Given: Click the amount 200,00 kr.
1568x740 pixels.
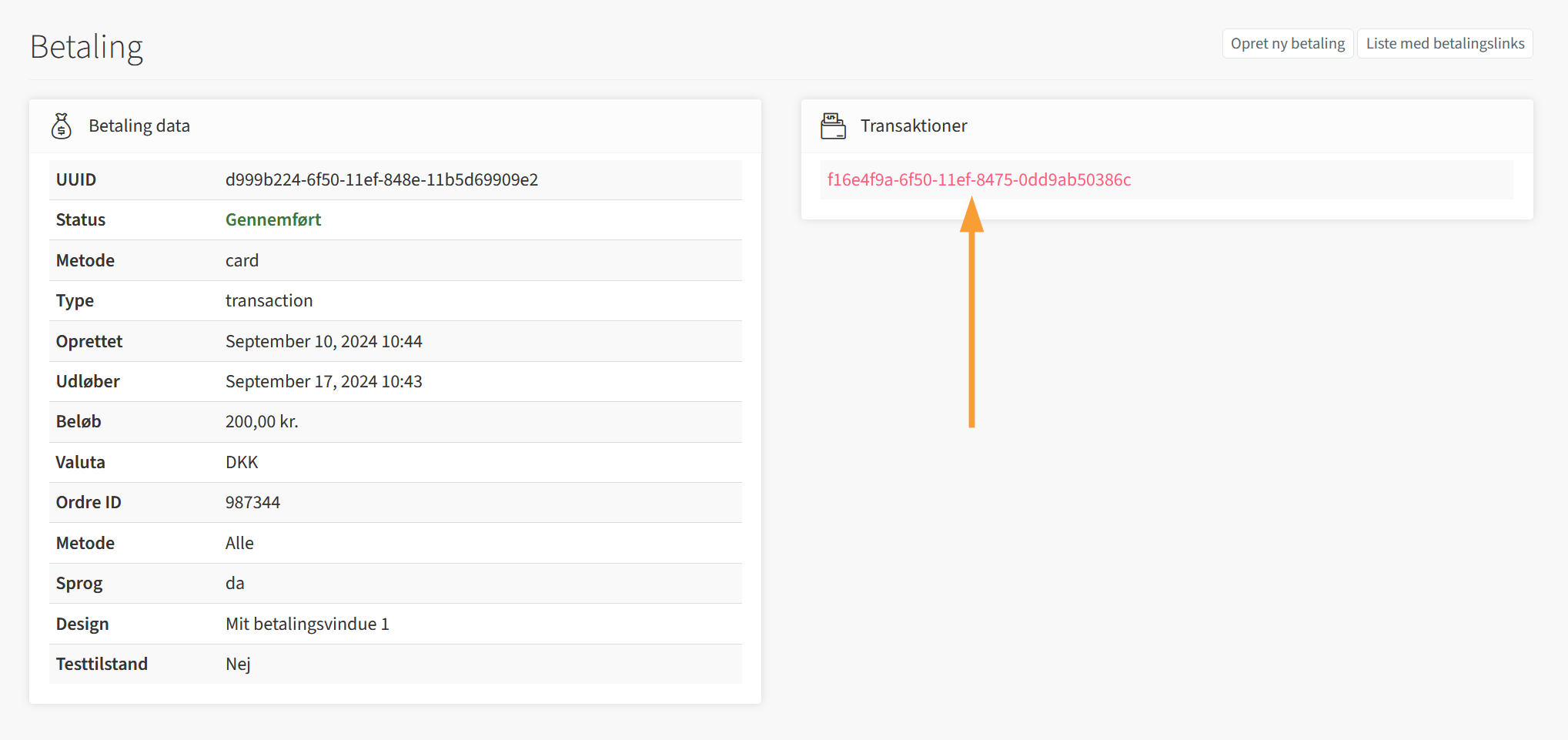Looking at the screenshot, I should point(262,421).
